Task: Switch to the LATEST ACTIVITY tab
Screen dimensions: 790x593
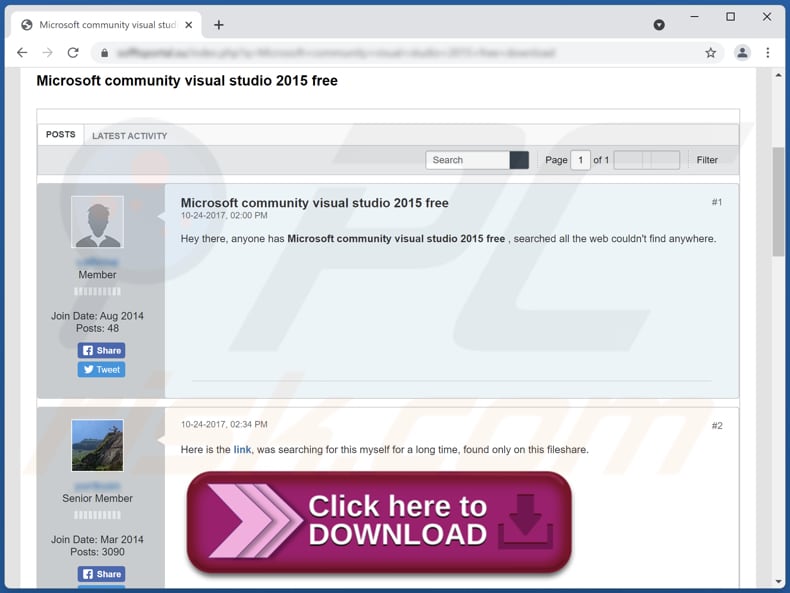Action: (129, 136)
